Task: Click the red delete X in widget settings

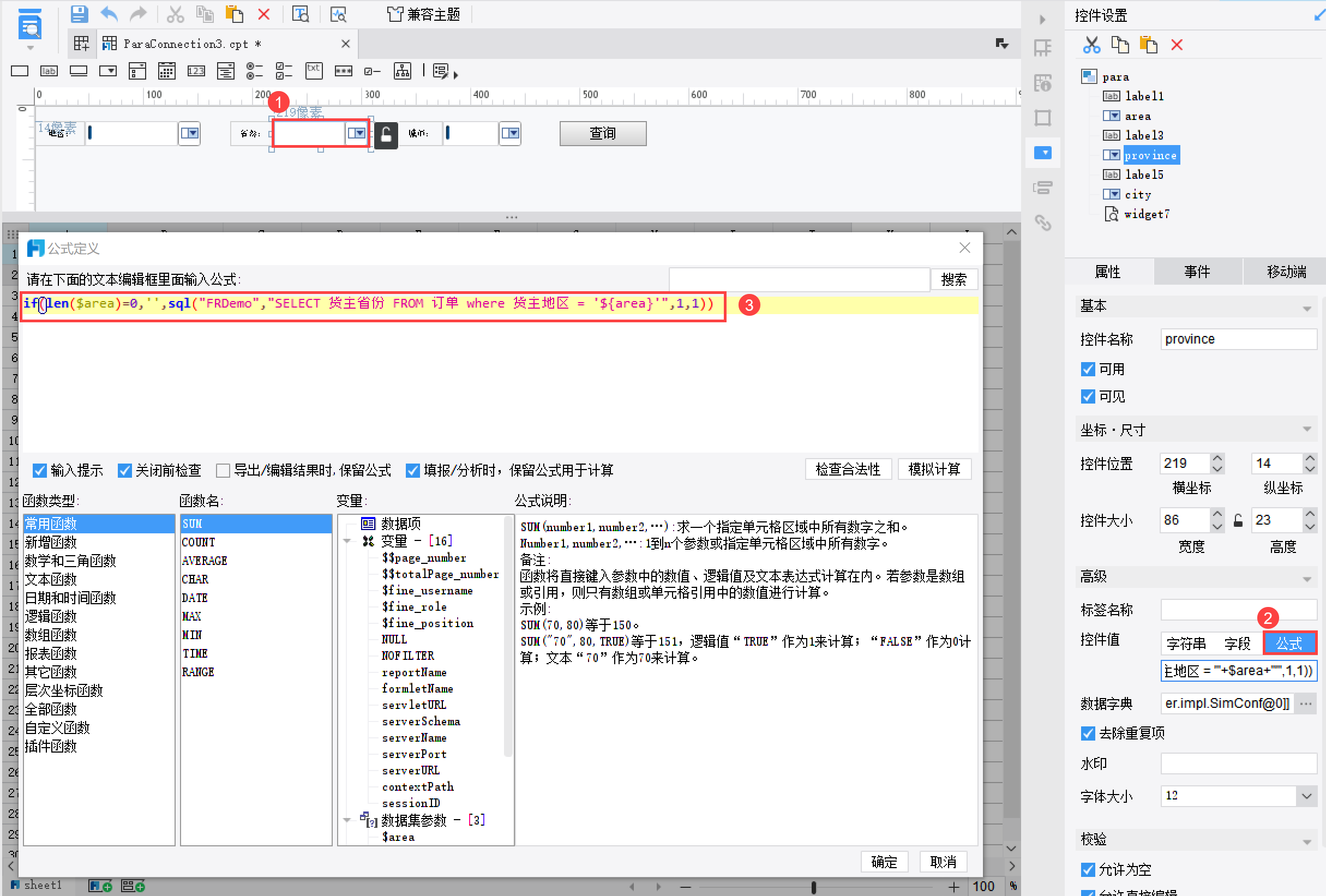Action: (x=1177, y=45)
